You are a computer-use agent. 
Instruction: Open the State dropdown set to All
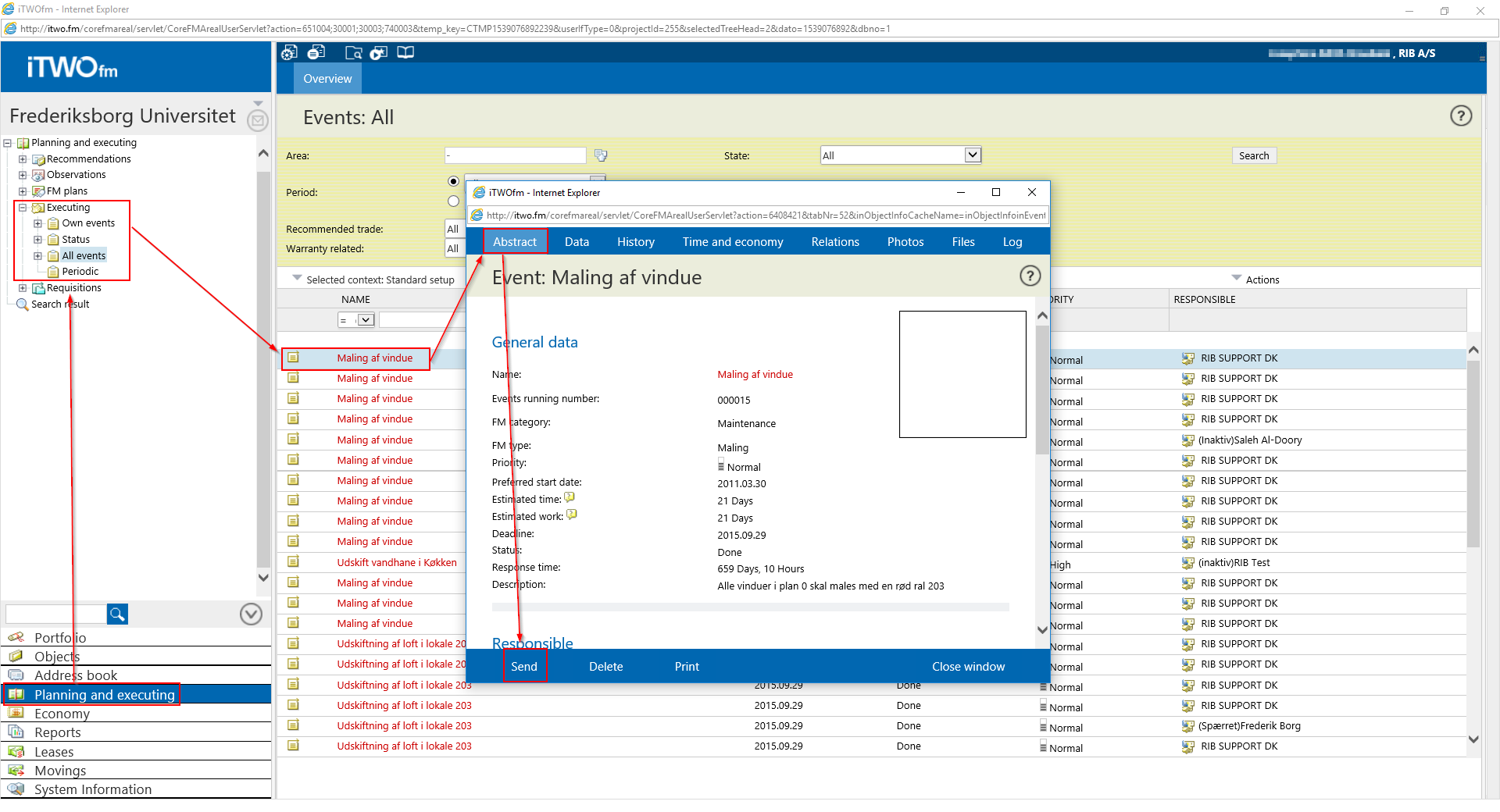(x=972, y=155)
